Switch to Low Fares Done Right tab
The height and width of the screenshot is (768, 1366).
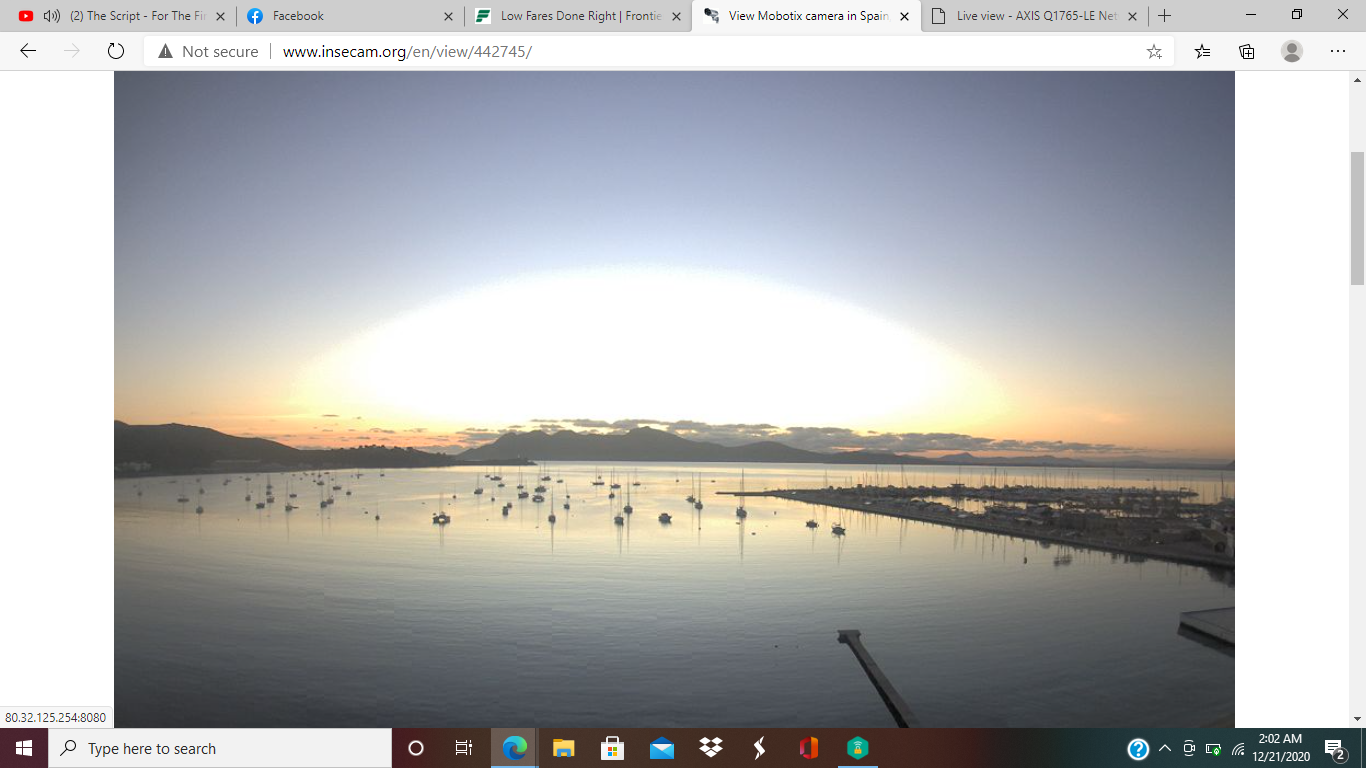pos(568,16)
